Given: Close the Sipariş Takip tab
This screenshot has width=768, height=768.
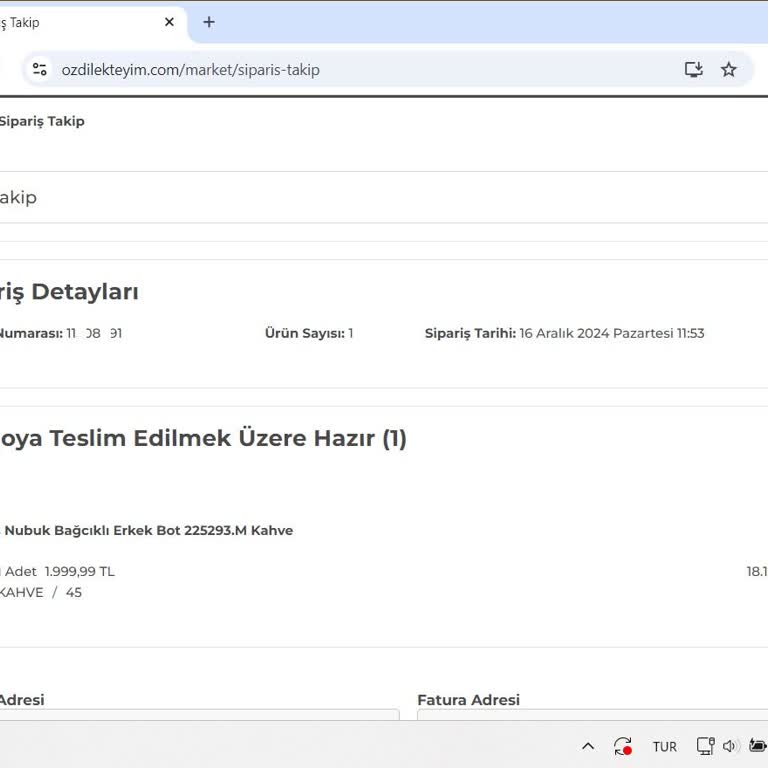Looking at the screenshot, I should pos(169,22).
